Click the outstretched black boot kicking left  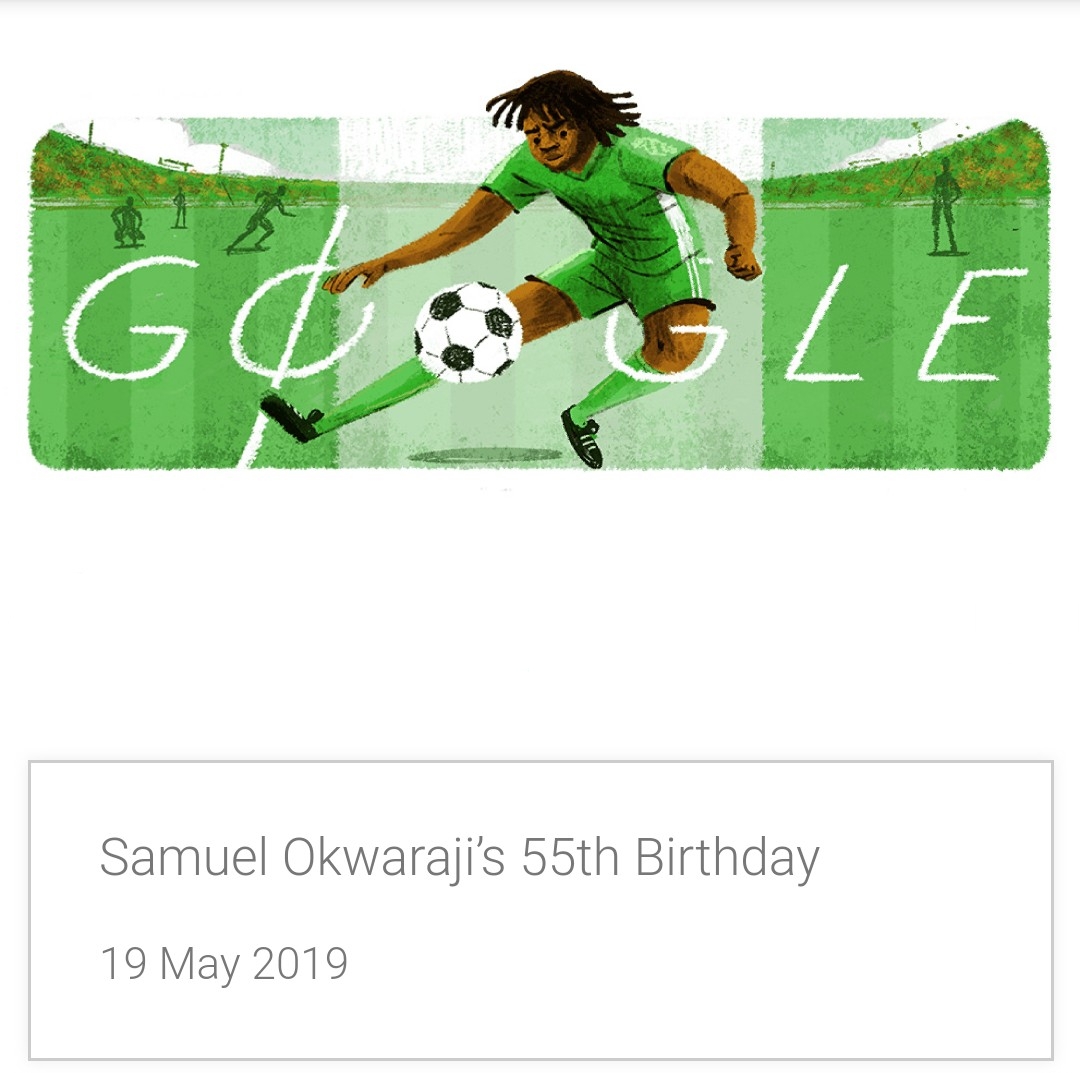pos(292,417)
